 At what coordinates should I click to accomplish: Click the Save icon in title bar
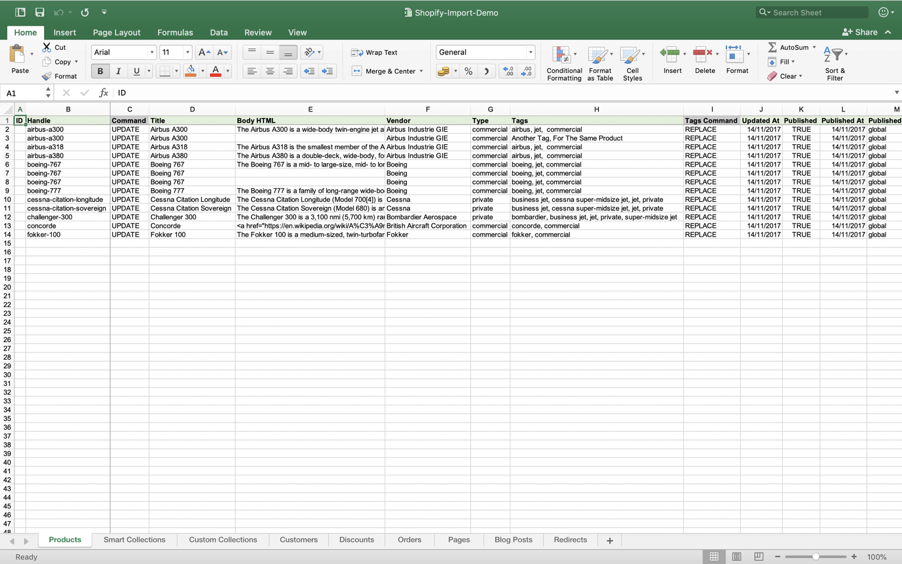click(x=40, y=12)
